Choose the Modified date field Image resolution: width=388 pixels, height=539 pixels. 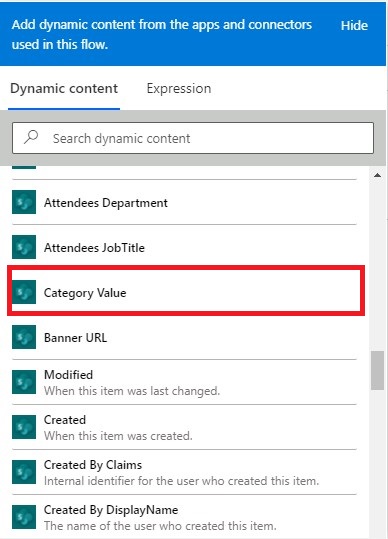pos(184,382)
